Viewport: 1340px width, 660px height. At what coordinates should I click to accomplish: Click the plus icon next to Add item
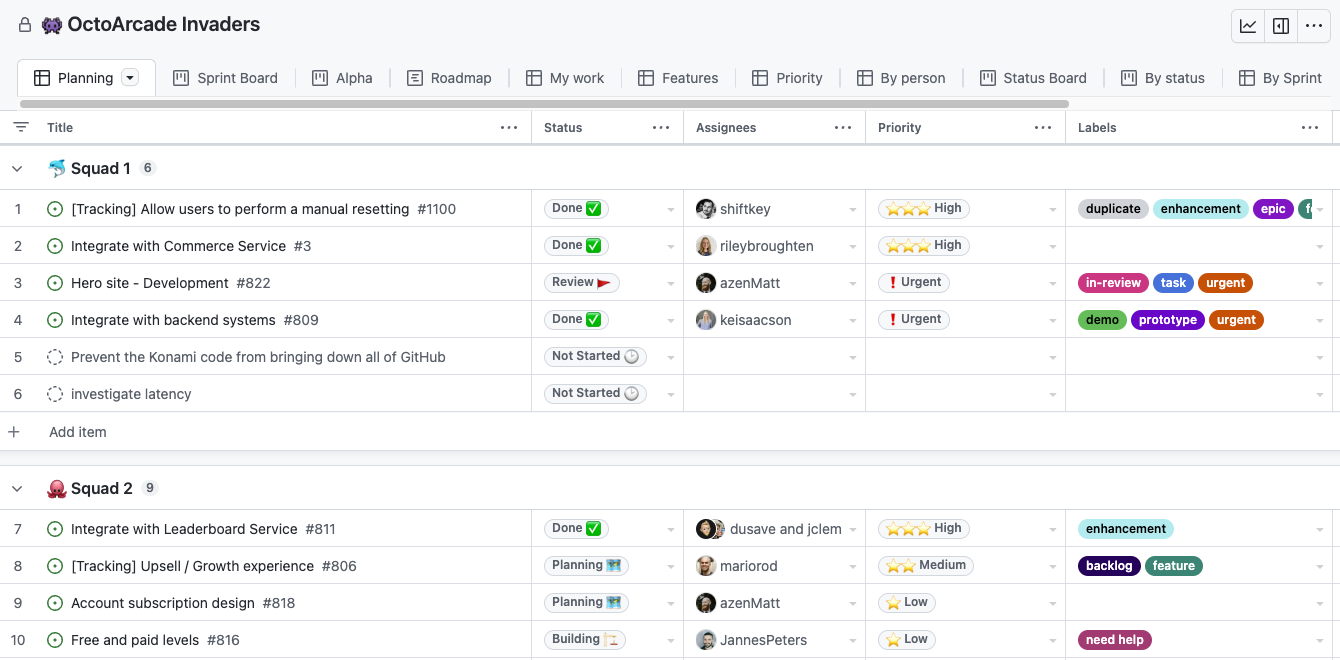click(14, 432)
